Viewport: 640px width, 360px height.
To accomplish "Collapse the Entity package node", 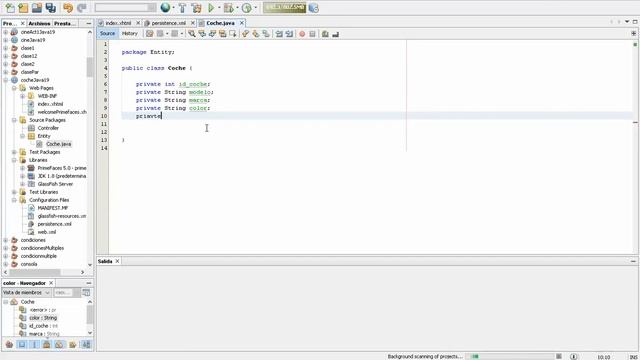I will point(22,136).
